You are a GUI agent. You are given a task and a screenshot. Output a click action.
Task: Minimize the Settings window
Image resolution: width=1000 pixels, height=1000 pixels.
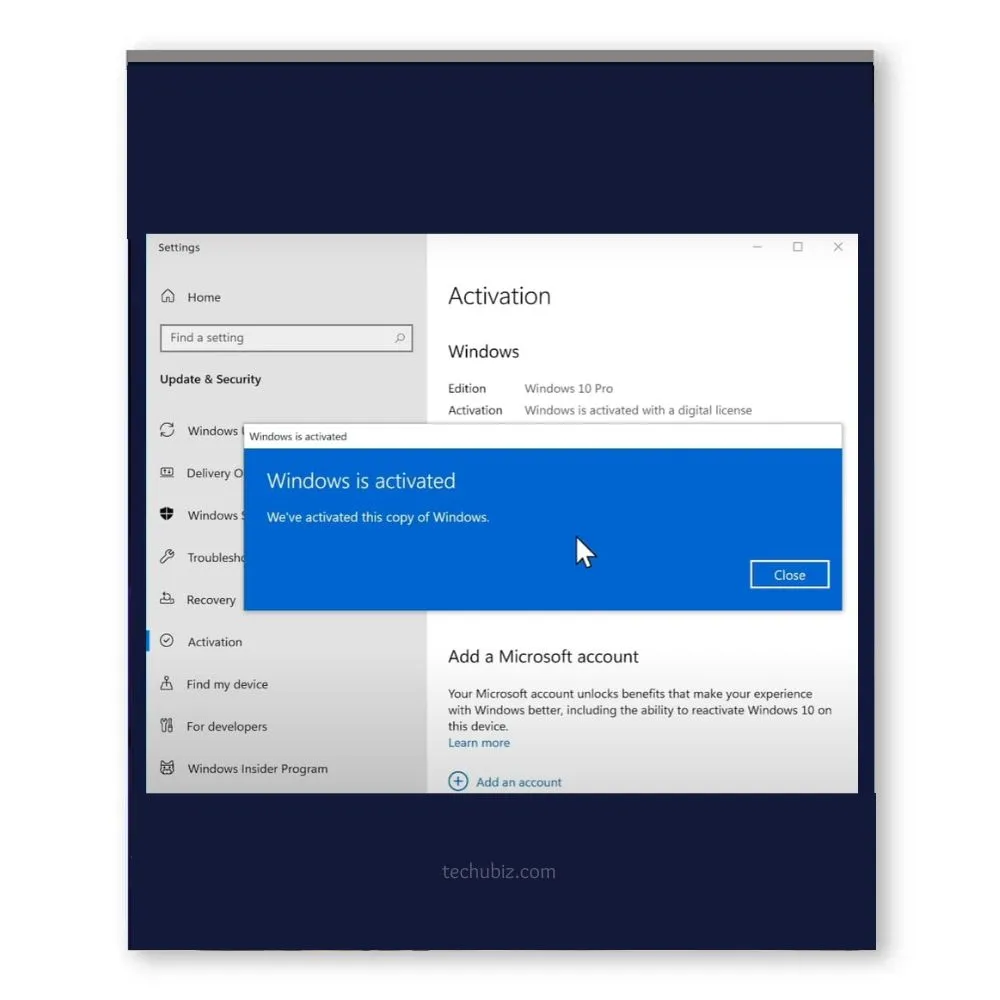[757, 247]
